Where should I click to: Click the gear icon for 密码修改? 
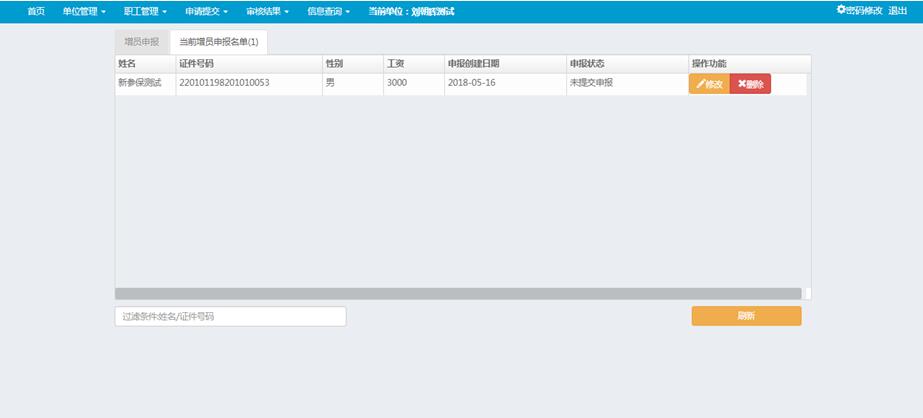click(x=841, y=10)
